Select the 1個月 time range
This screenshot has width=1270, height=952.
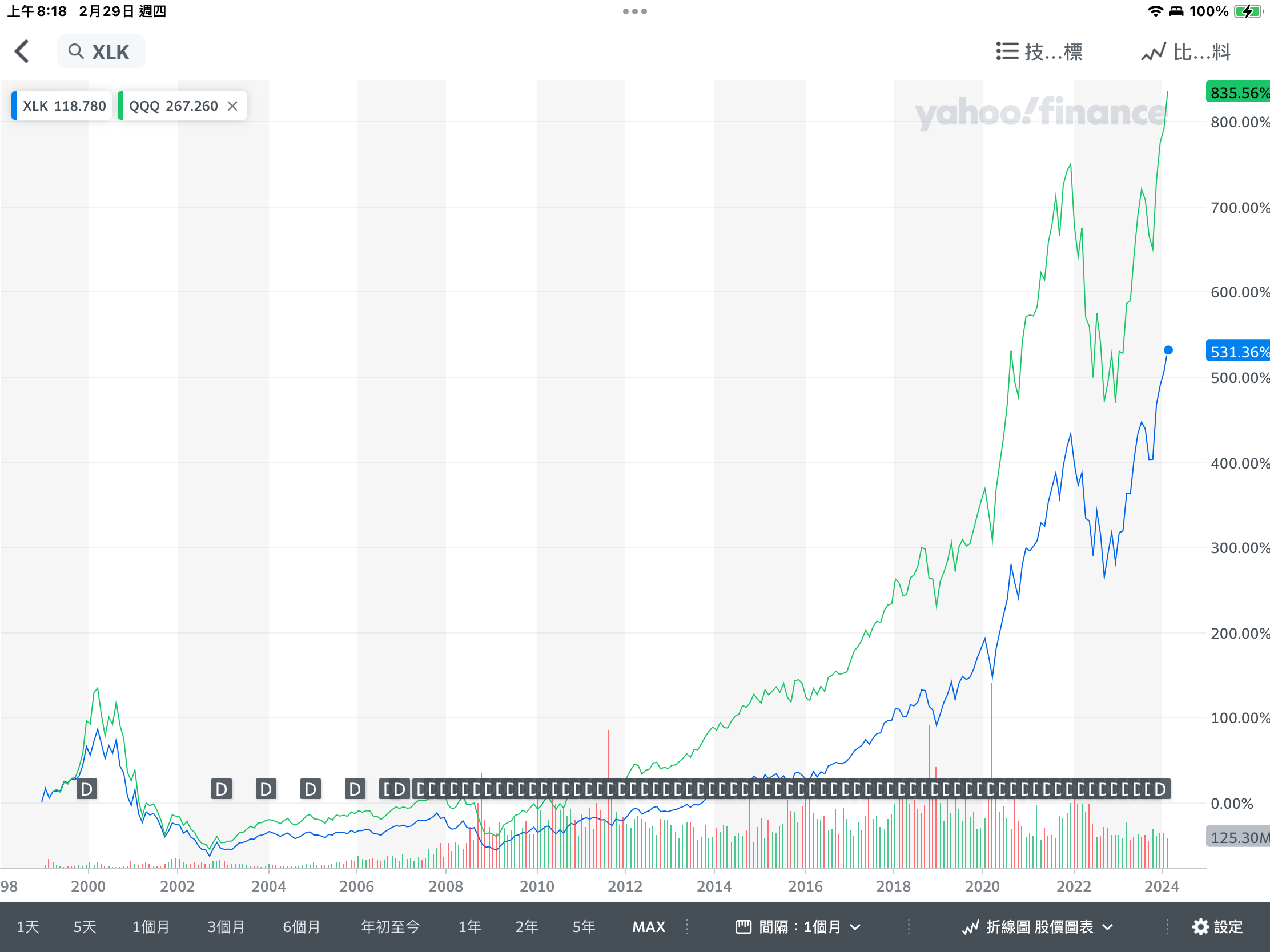click(x=151, y=927)
